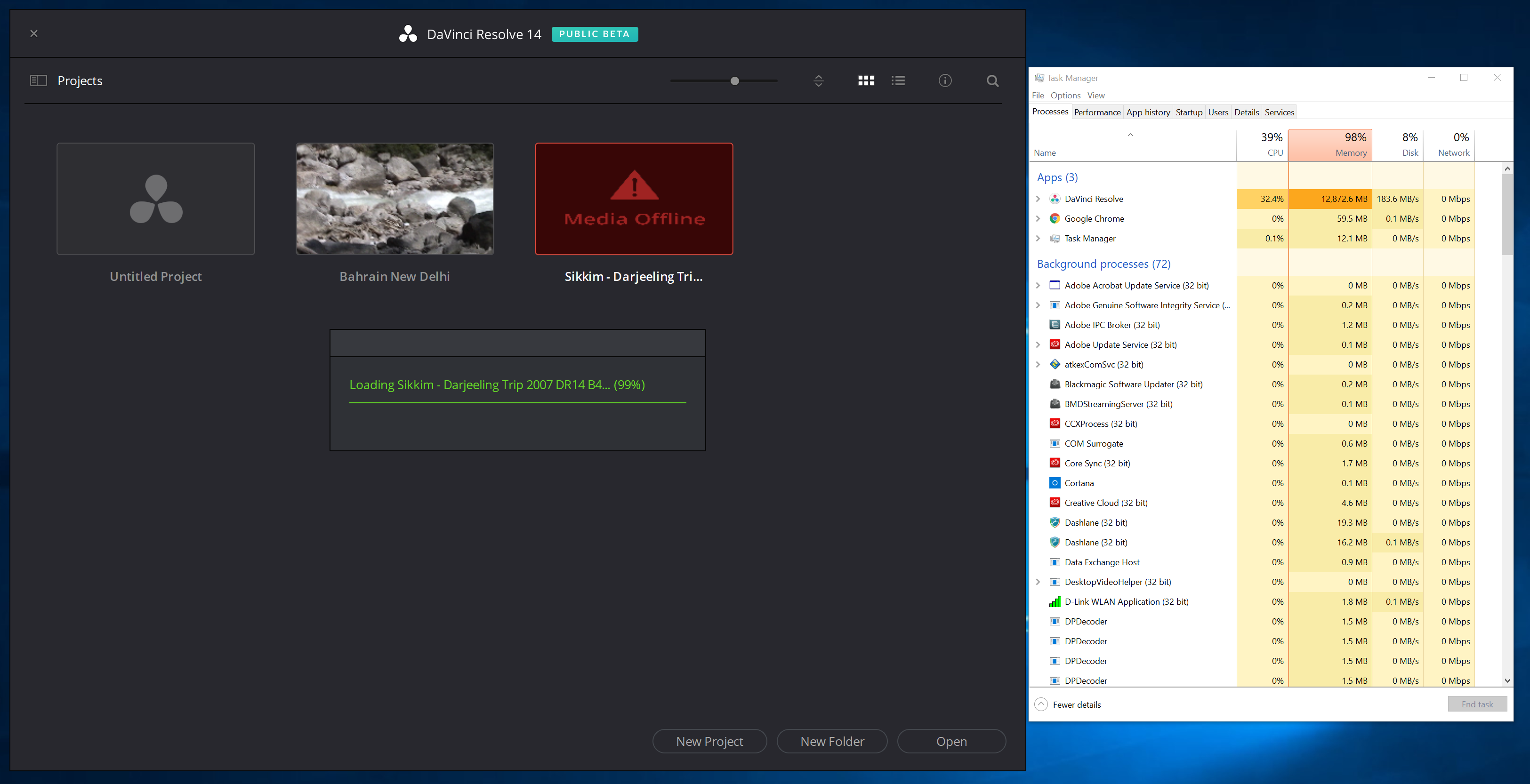Click the New Folder button
The width and height of the screenshot is (1530, 784).
[832, 741]
